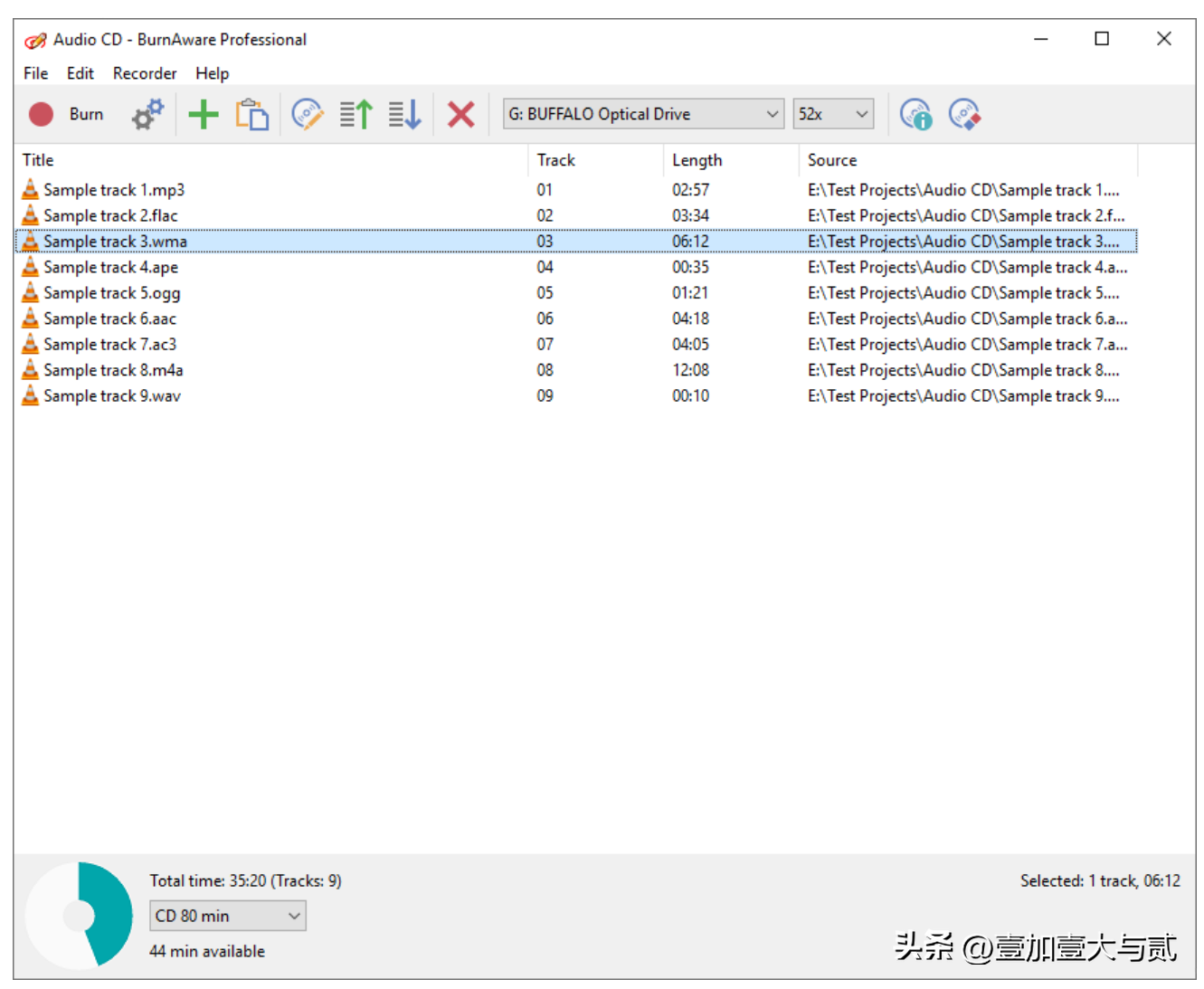Open the G: BUFFALO Optical Drive dropdown
Screen dimensions: 1204x989
[x=643, y=114]
